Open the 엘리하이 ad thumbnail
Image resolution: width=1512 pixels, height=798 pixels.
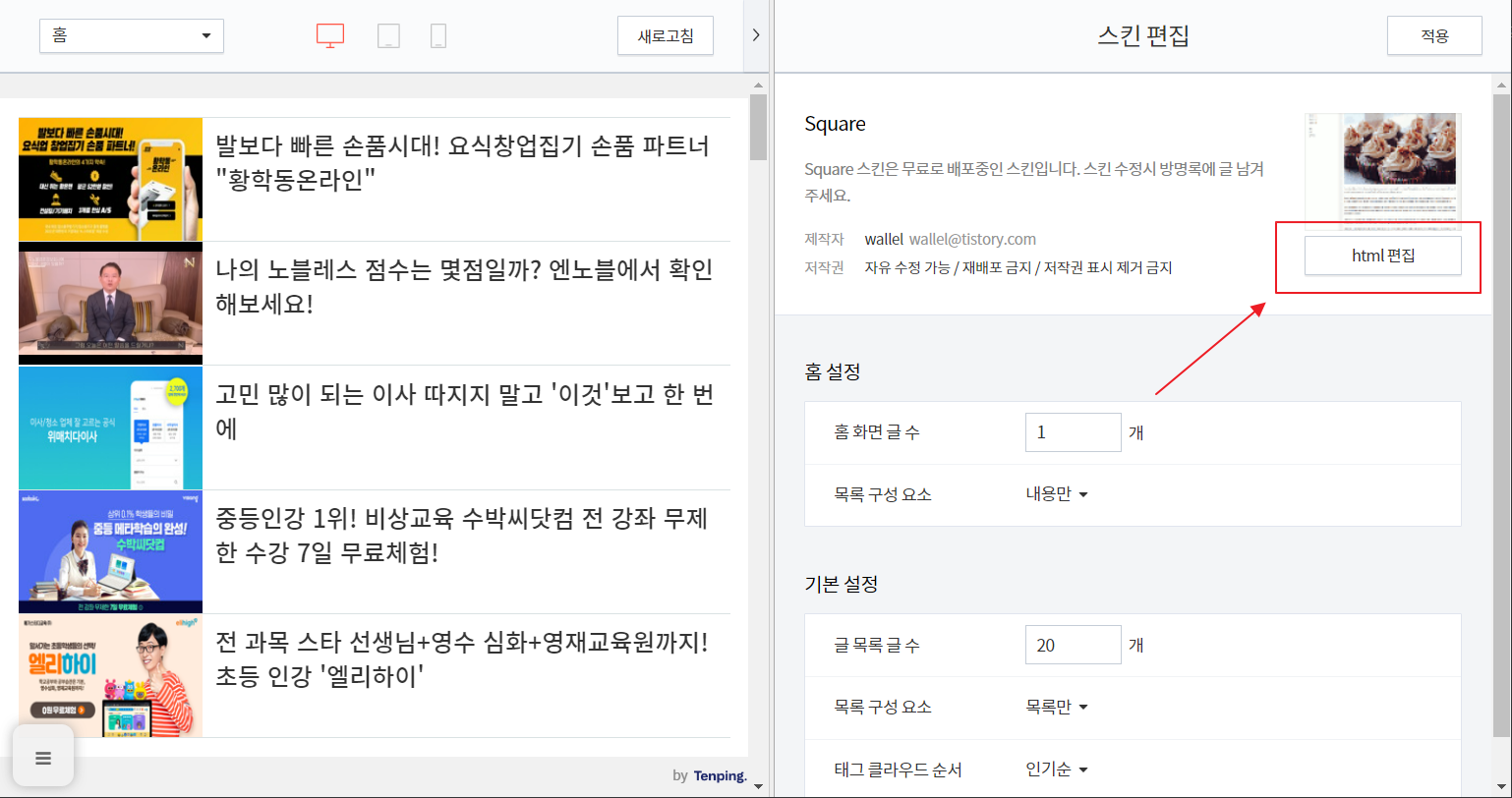[x=110, y=675]
